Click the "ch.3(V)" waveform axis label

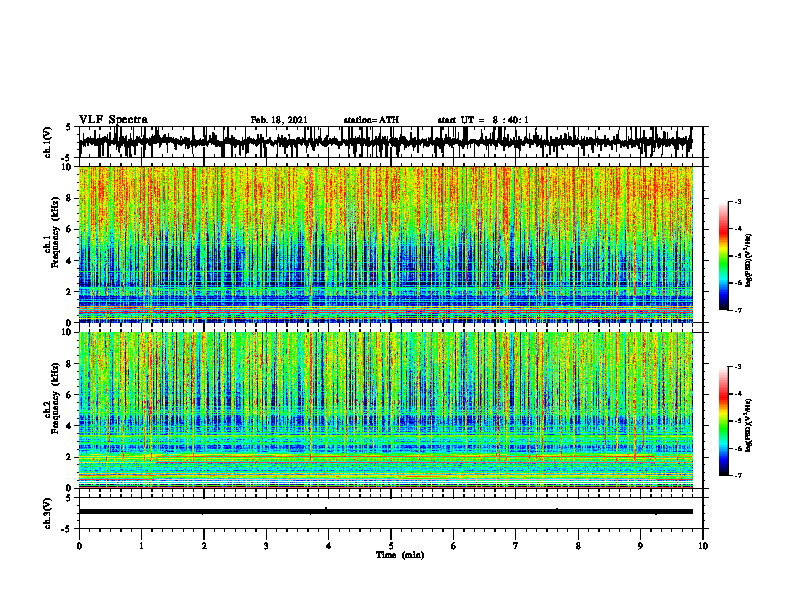click(x=48, y=514)
